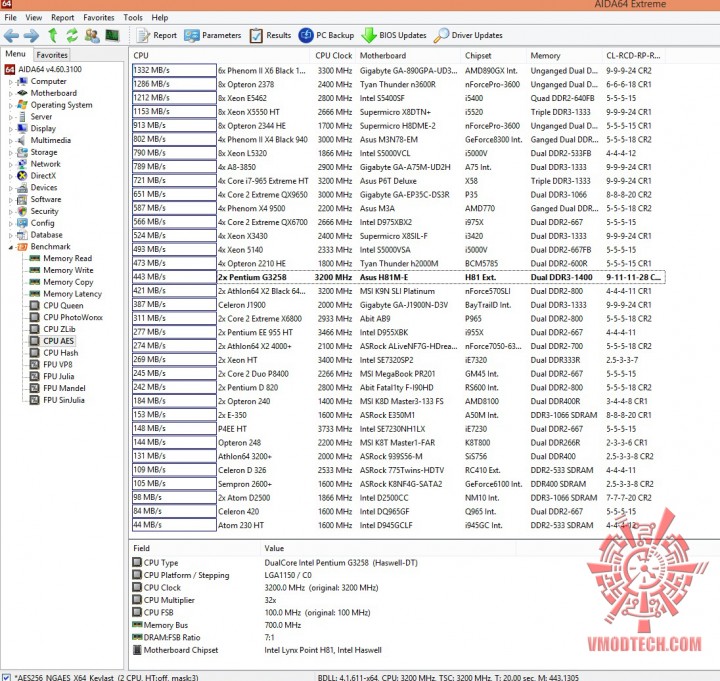Open the Report wizard
Screen dimensions: 720x681
(x=157, y=35)
